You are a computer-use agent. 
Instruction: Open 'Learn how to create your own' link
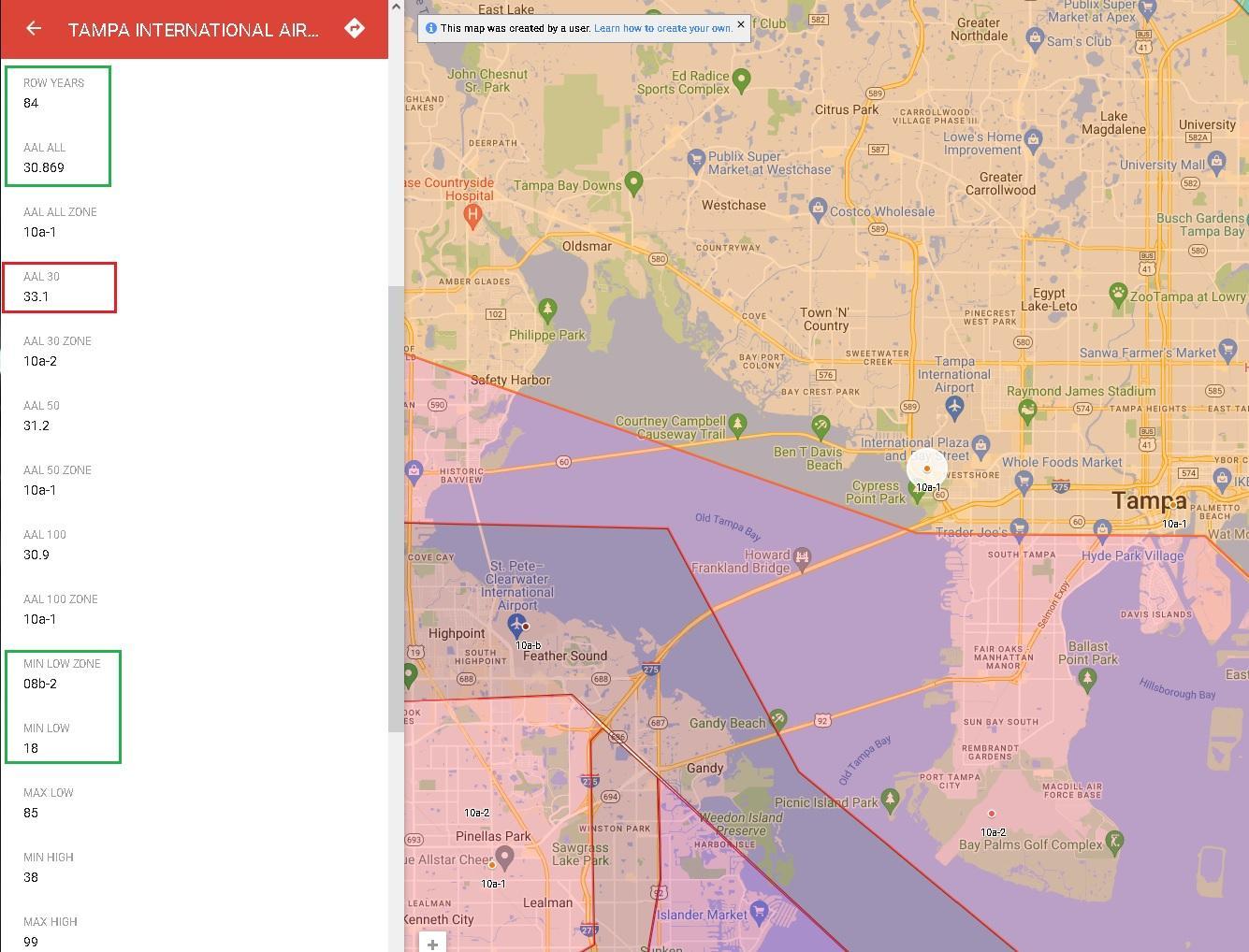tap(662, 28)
